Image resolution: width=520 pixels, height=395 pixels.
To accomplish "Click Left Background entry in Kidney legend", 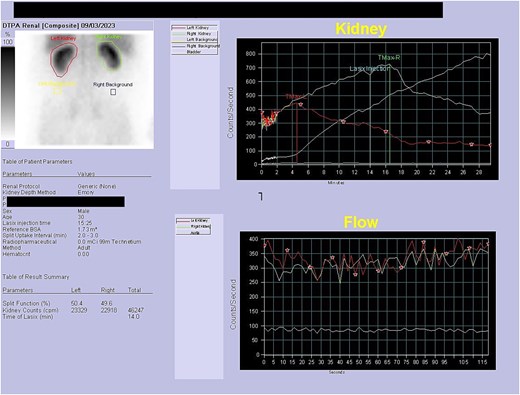I will point(194,40).
